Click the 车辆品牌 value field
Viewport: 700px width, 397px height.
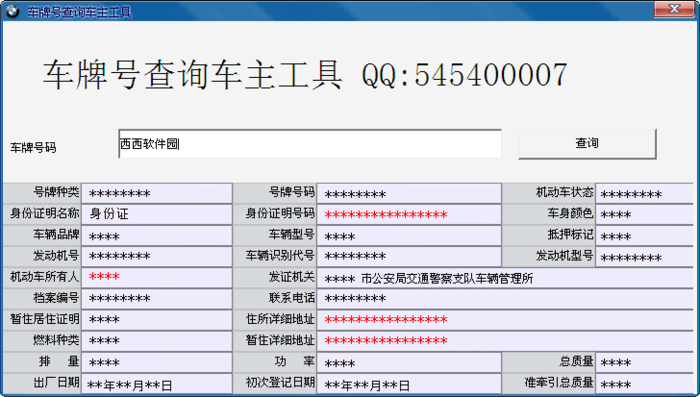pos(157,235)
